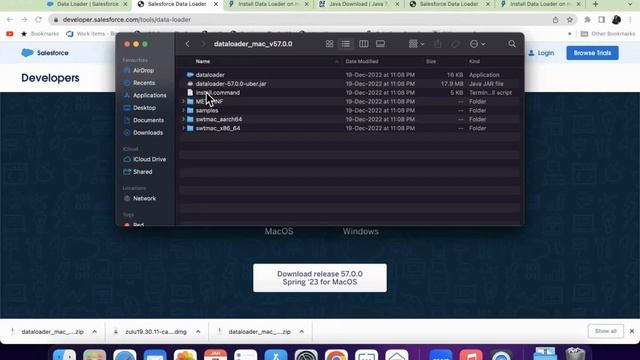Viewport: 640px width, 360px height.
Task: Go back in Finder window
Action: coord(187,44)
